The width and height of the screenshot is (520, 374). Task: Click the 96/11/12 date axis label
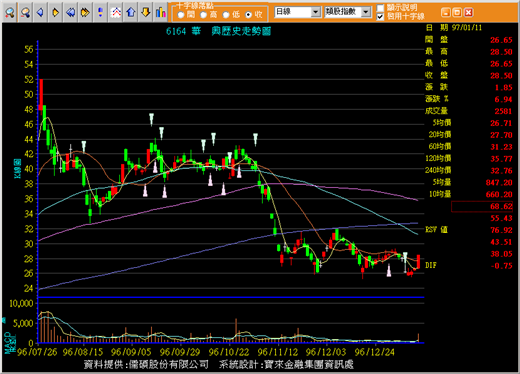(x=278, y=352)
